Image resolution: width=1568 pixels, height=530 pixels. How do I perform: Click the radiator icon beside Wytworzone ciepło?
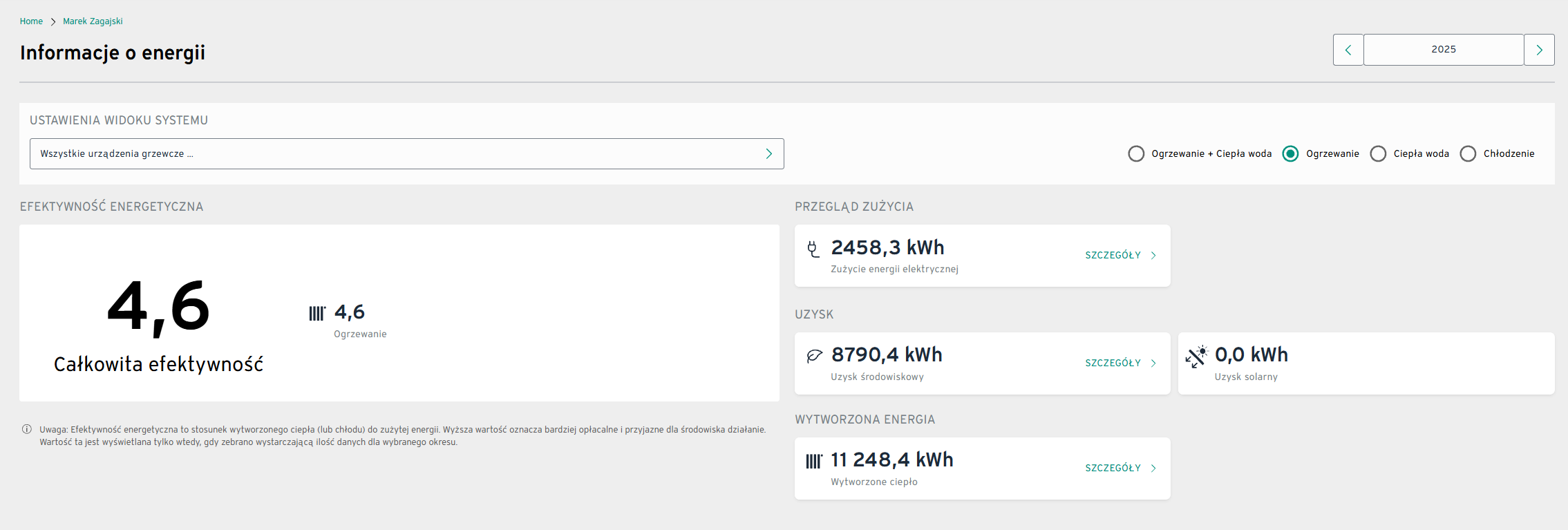(814, 461)
